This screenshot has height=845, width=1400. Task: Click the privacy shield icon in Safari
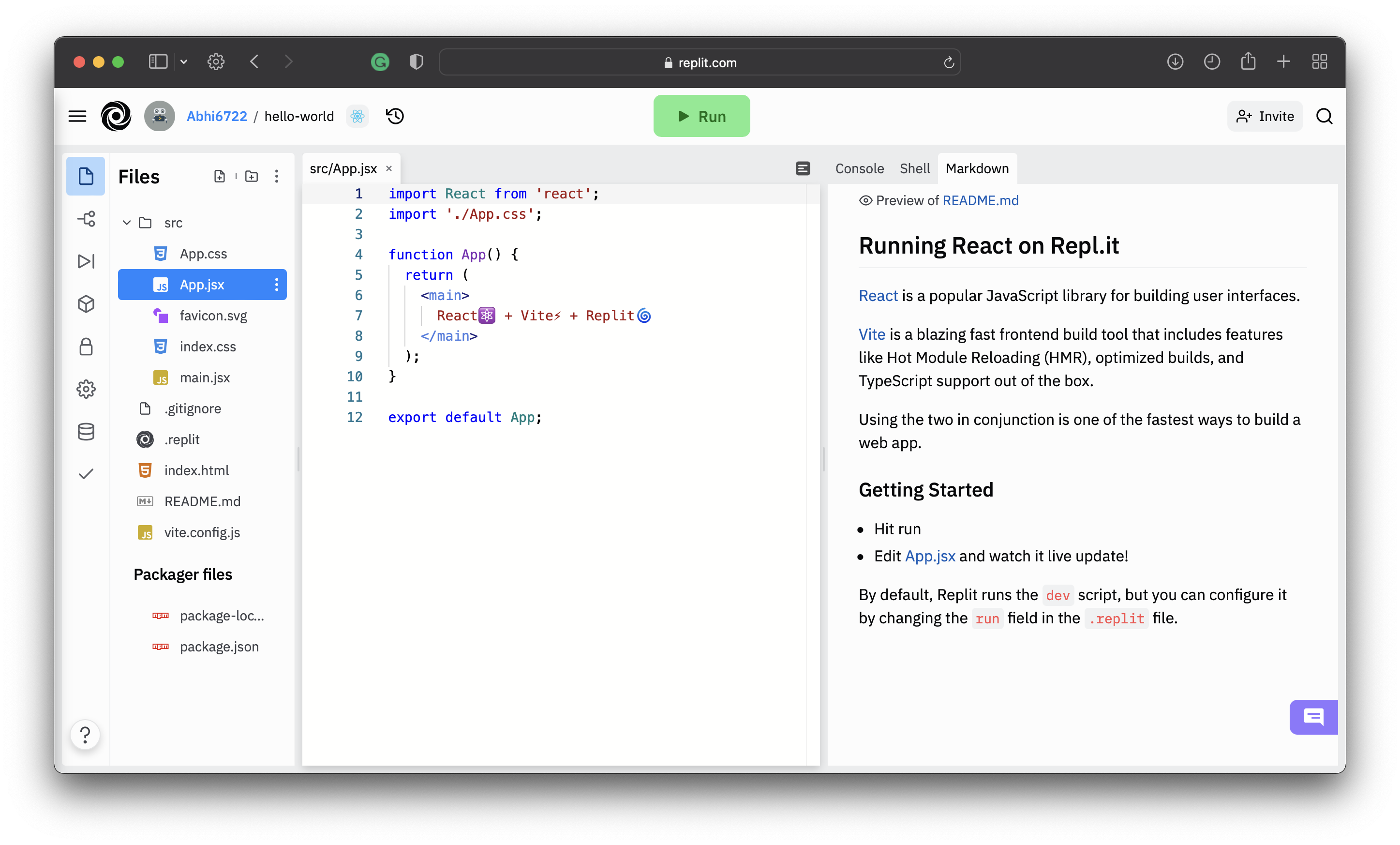pyautogui.click(x=417, y=61)
